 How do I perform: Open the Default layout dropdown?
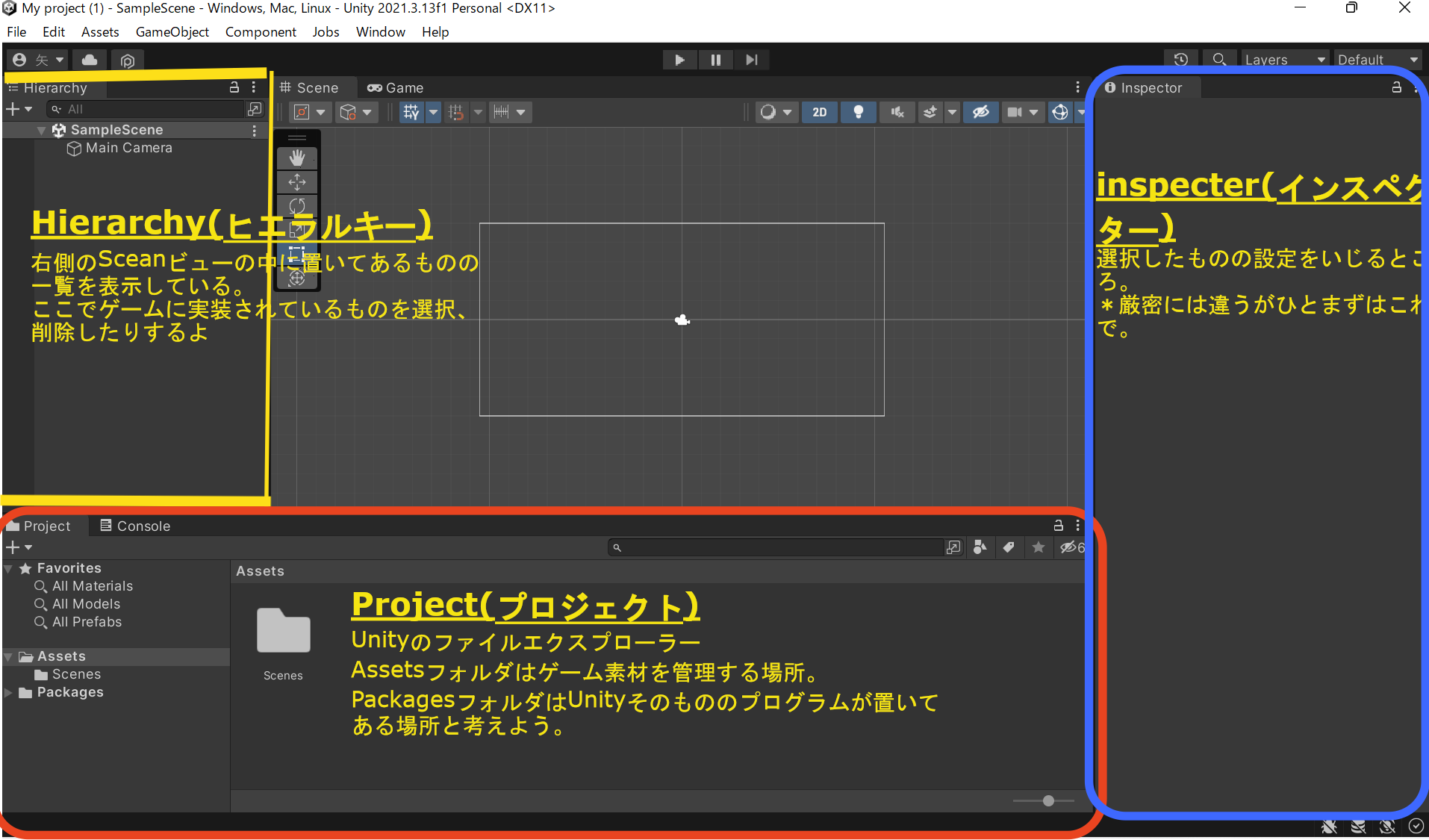[1377, 60]
